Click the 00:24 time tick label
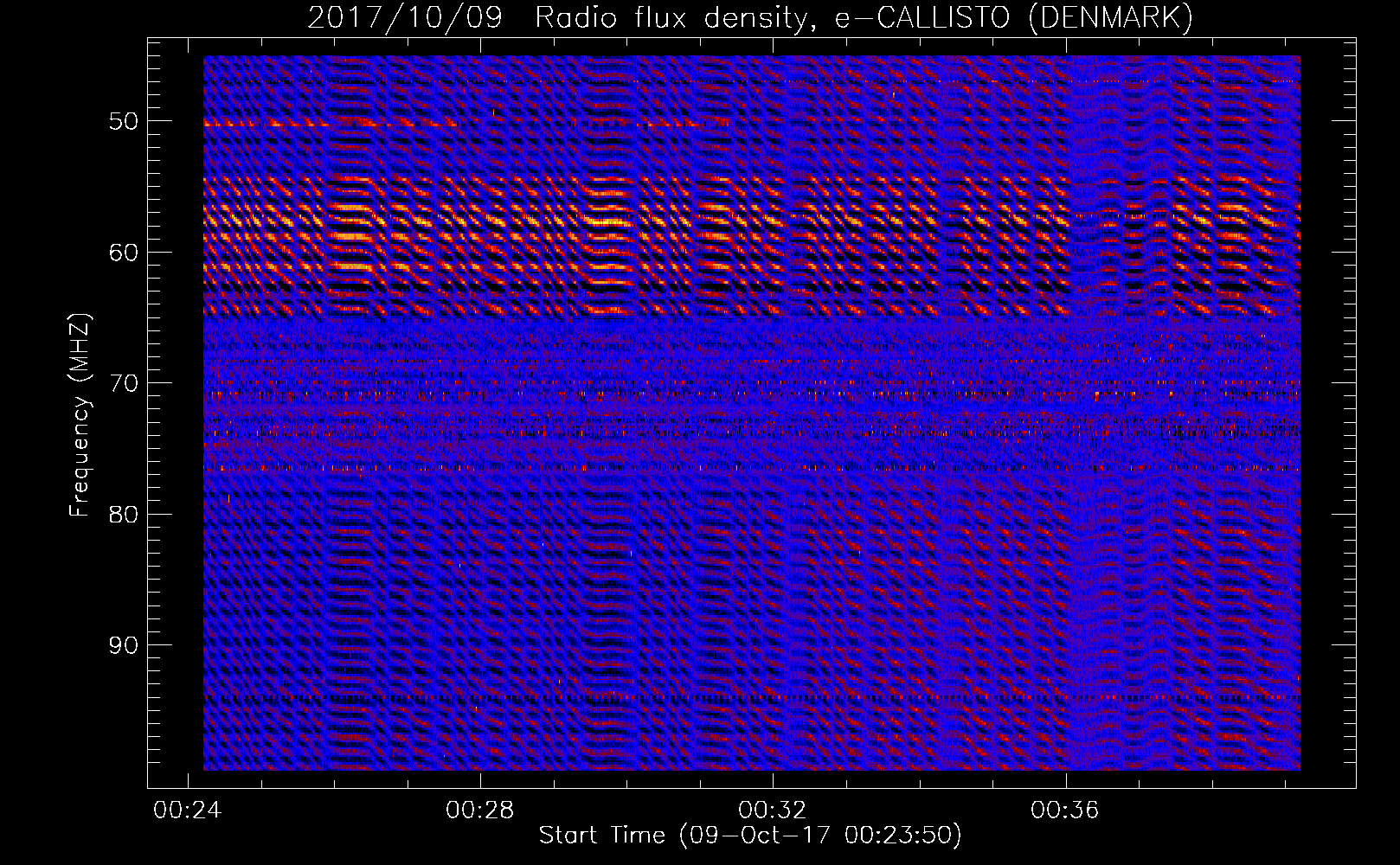 click(187, 811)
